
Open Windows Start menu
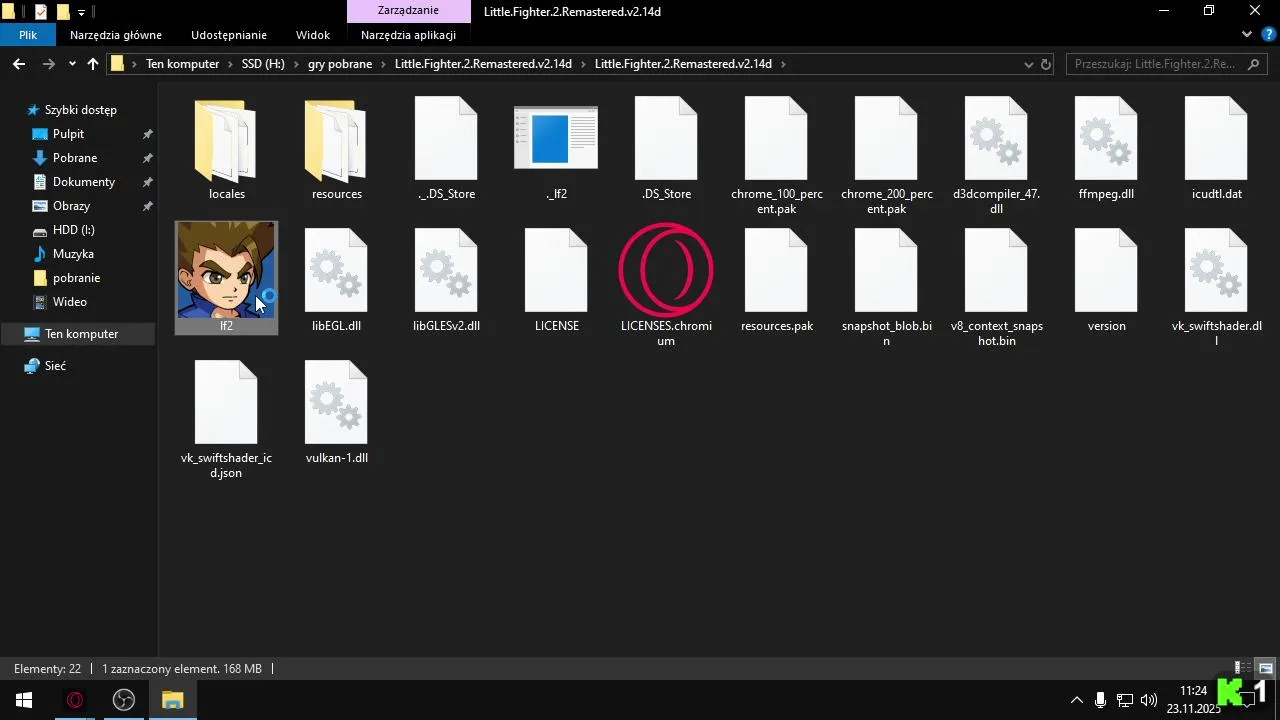pos(24,700)
